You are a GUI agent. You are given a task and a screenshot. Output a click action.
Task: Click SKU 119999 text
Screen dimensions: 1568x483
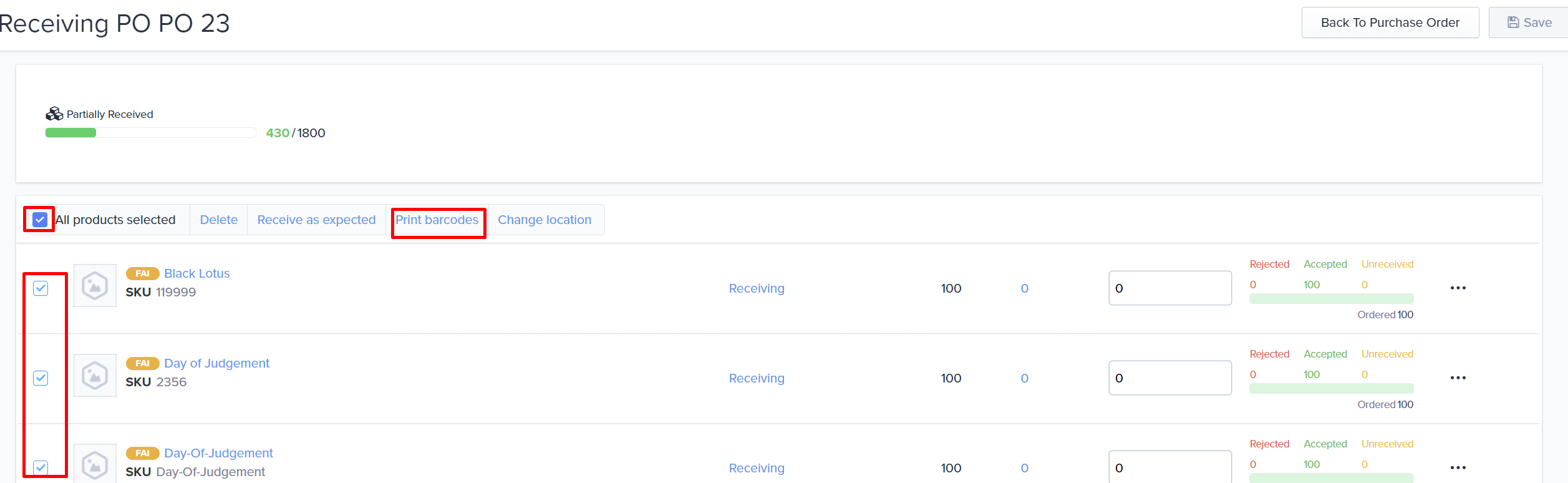point(161,292)
